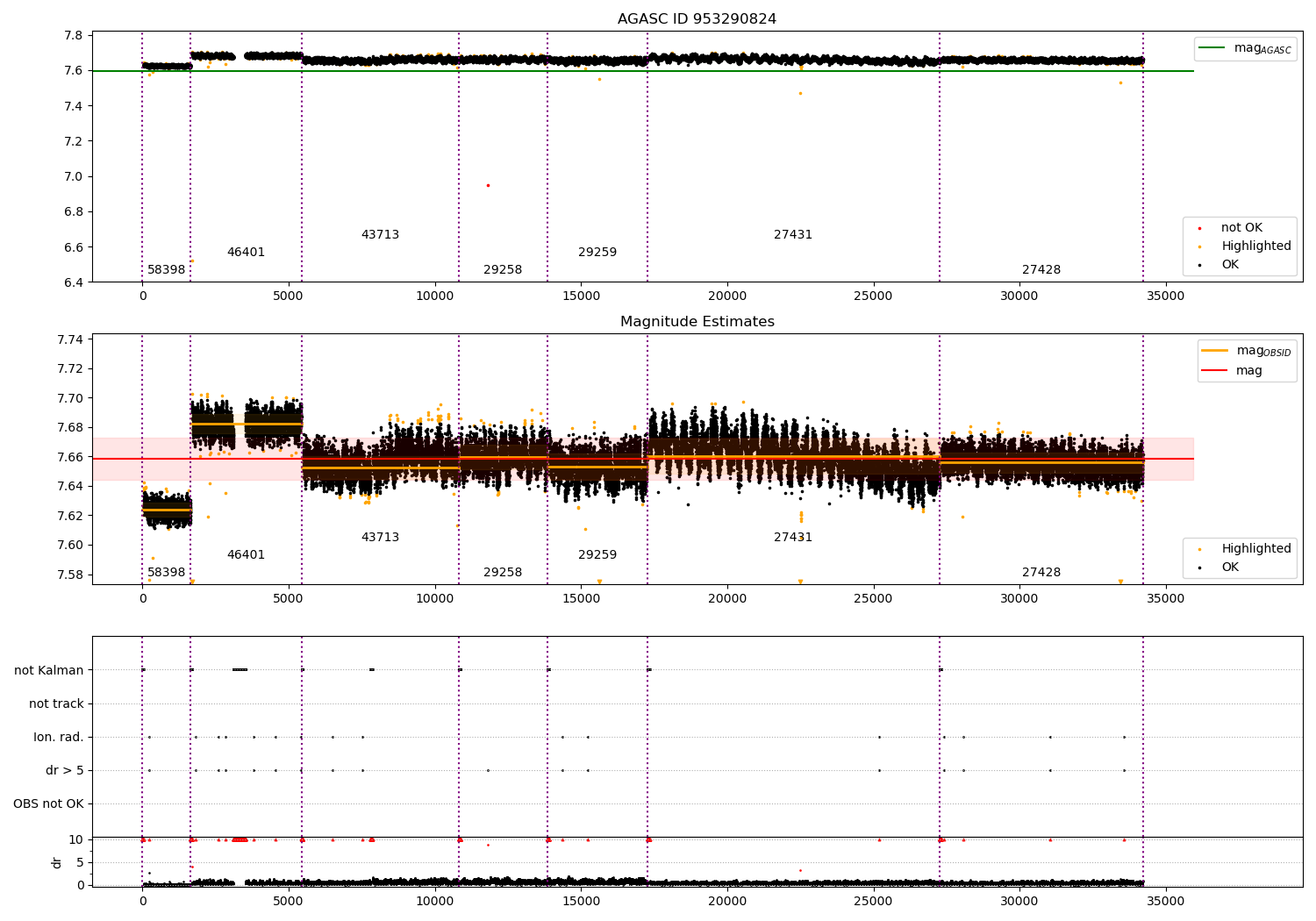Click obsid label 27428 in the AGASC ID plot
Viewport: 1316px width, 921px height.
1041,270
